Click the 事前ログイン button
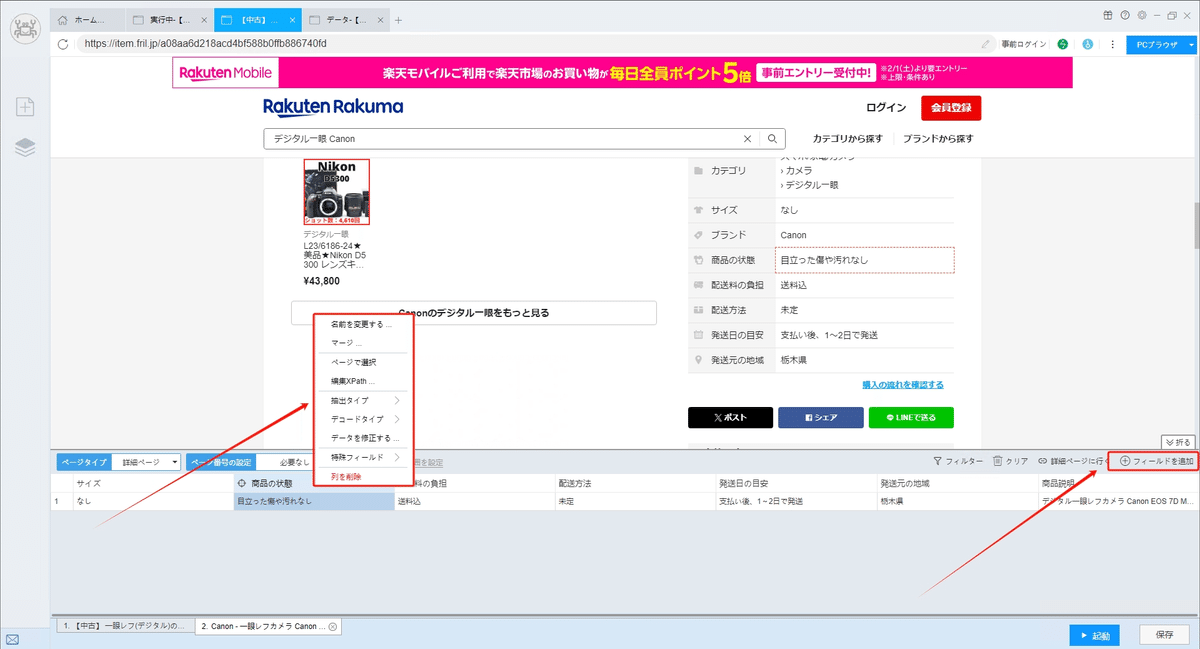Screen dimensions: 1200x649 [1023, 44]
